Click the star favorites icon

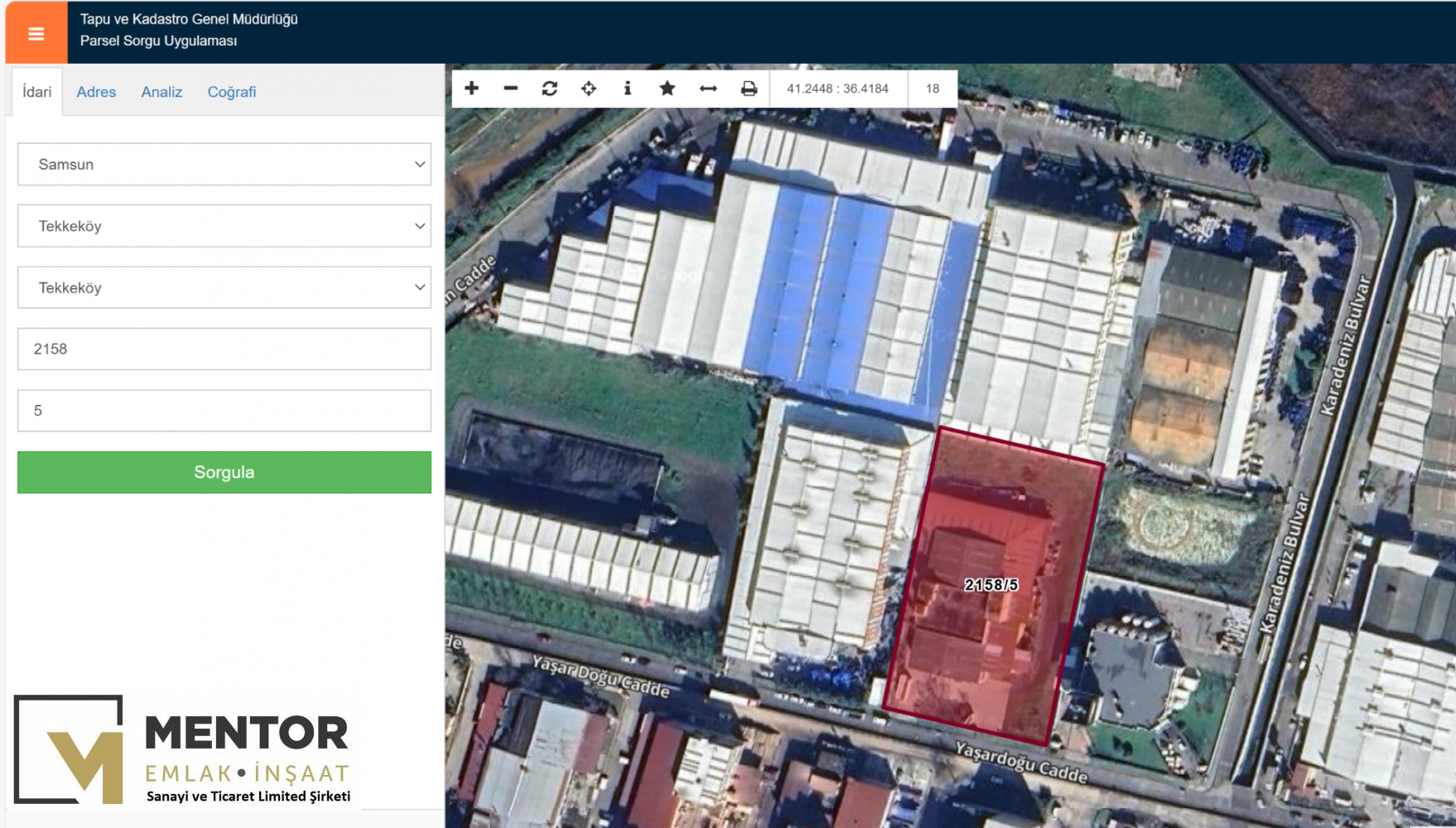click(667, 88)
